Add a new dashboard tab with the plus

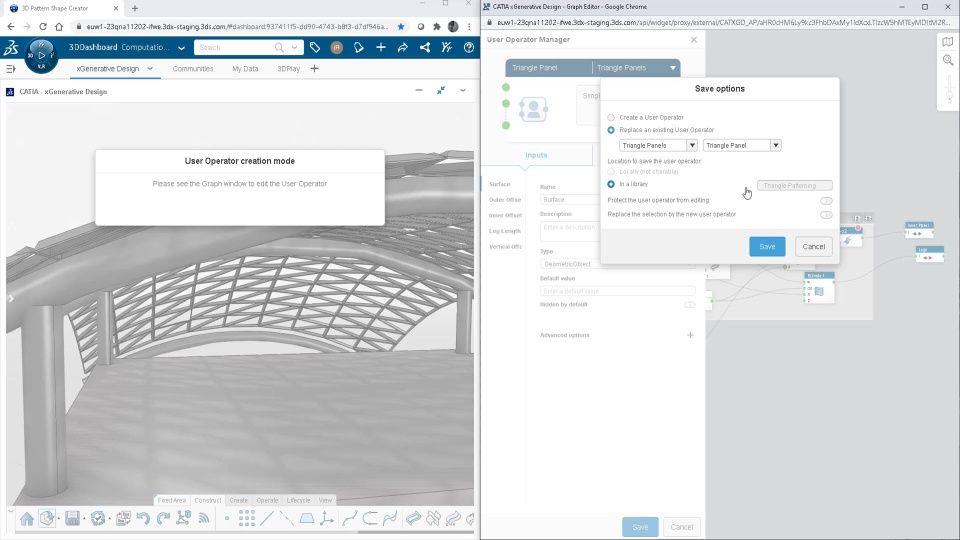click(x=314, y=69)
